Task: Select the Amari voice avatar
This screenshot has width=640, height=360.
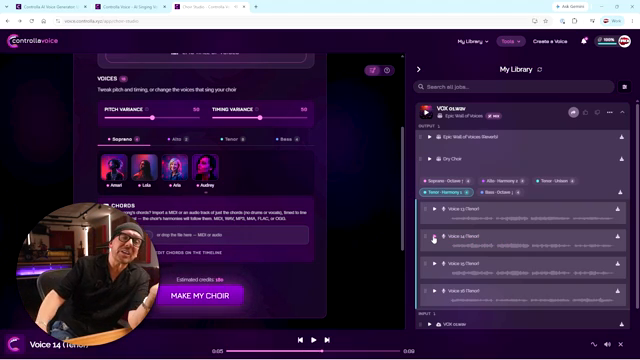Action: coord(114,167)
